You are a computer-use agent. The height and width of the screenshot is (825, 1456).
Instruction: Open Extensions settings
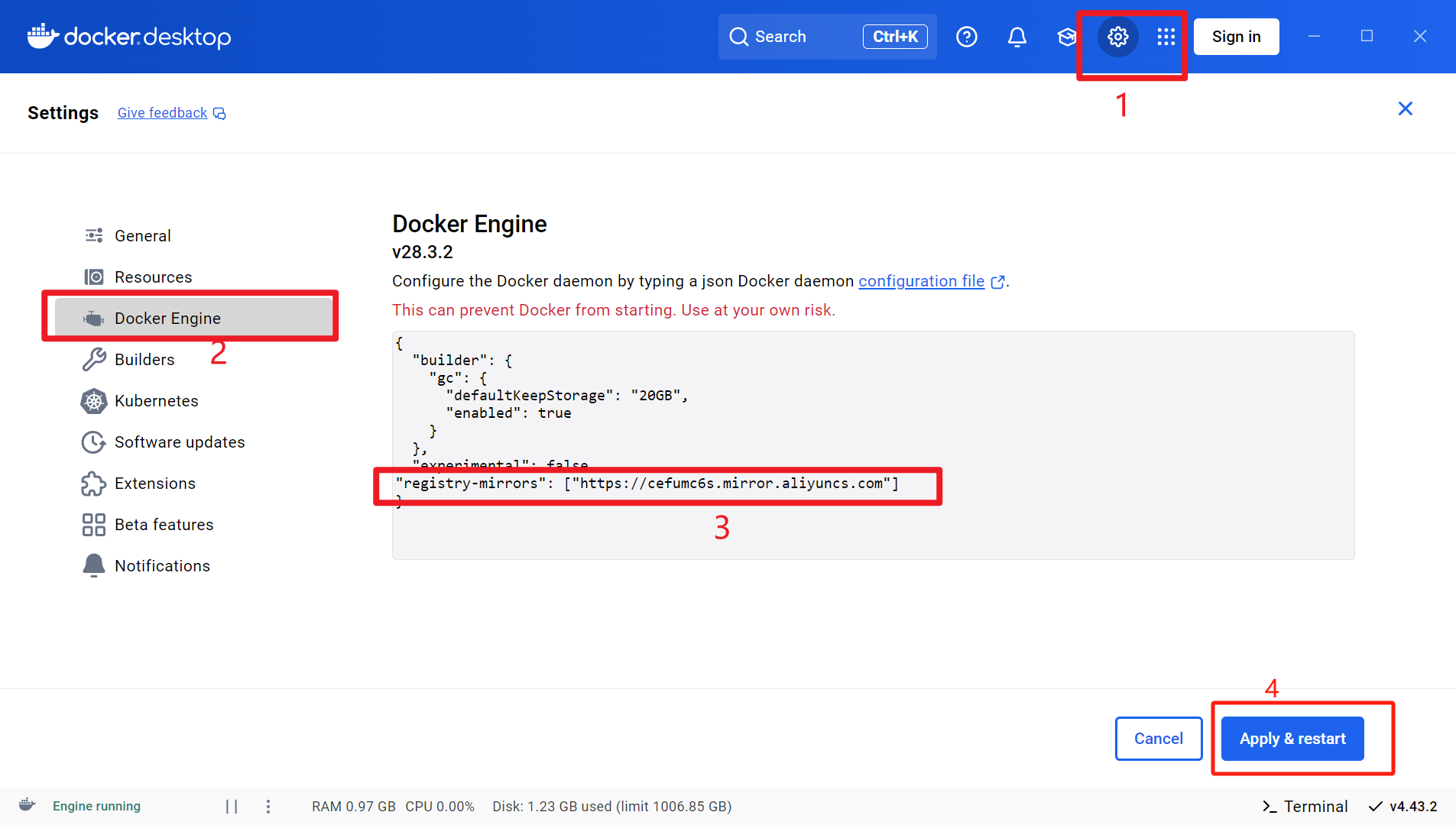point(193,483)
